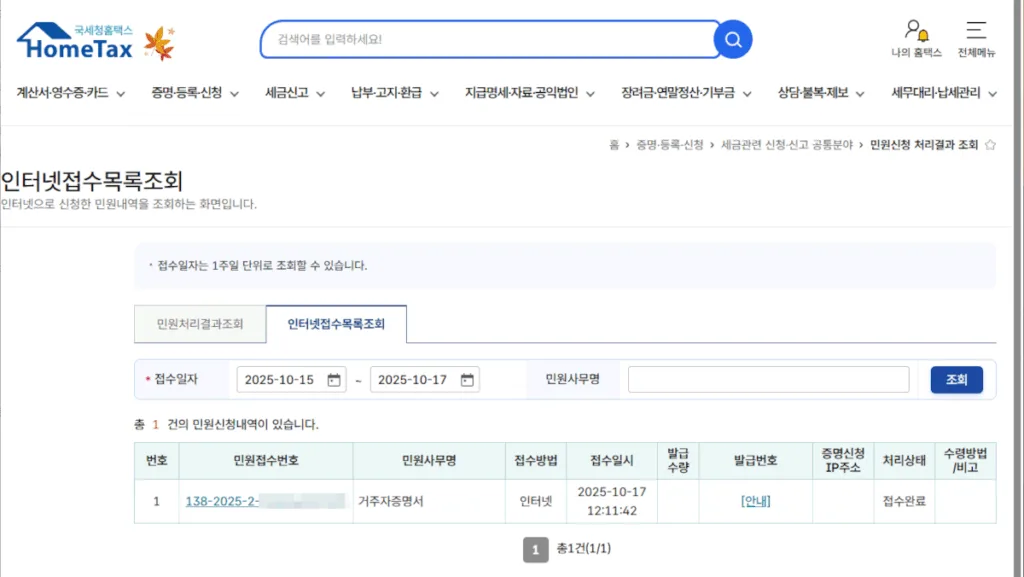Click page 1 pagination button
Image resolution: width=1024 pixels, height=577 pixels.
pyautogui.click(x=536, y=549)
